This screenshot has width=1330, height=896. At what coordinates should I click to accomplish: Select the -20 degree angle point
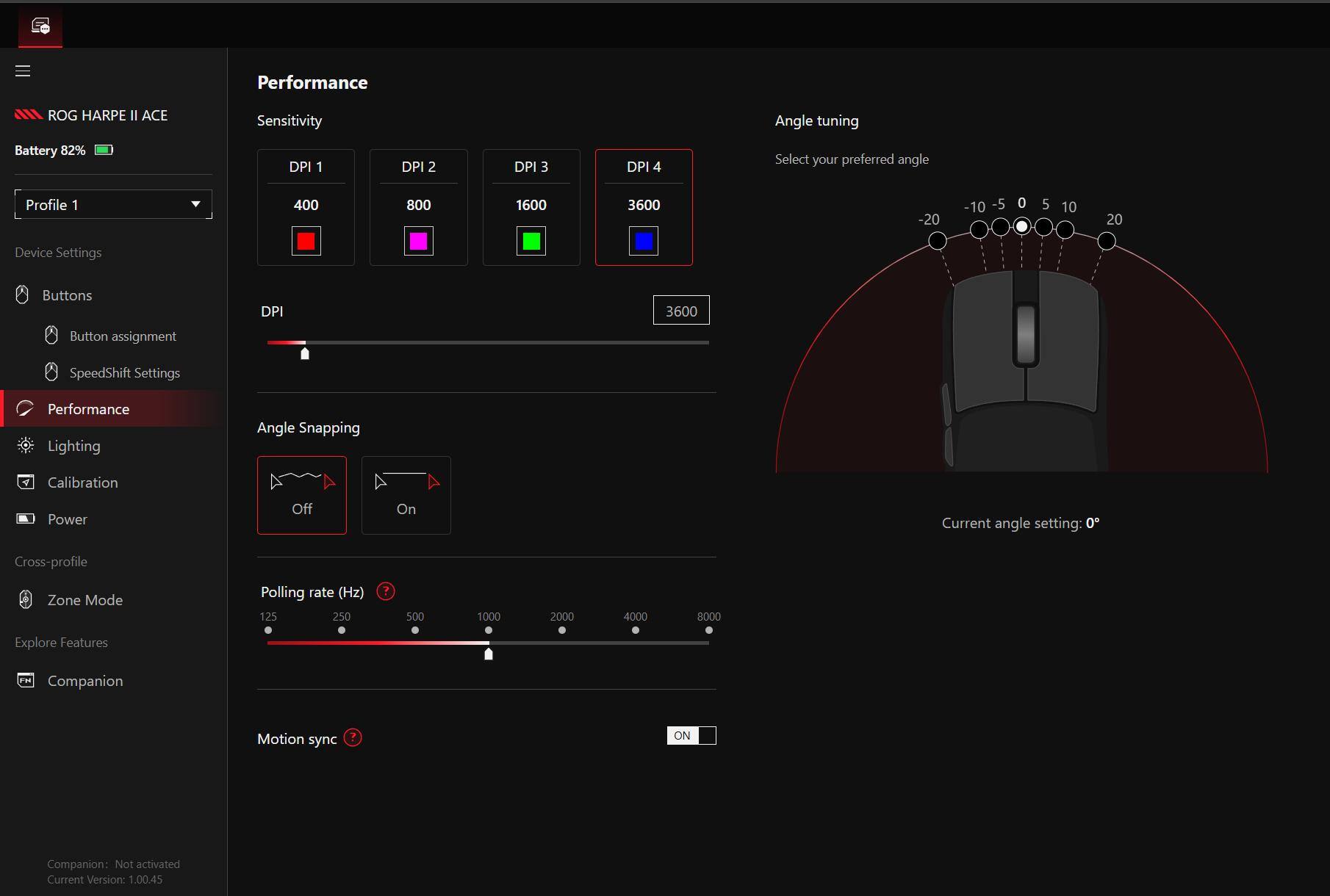(x=937, y=241)
